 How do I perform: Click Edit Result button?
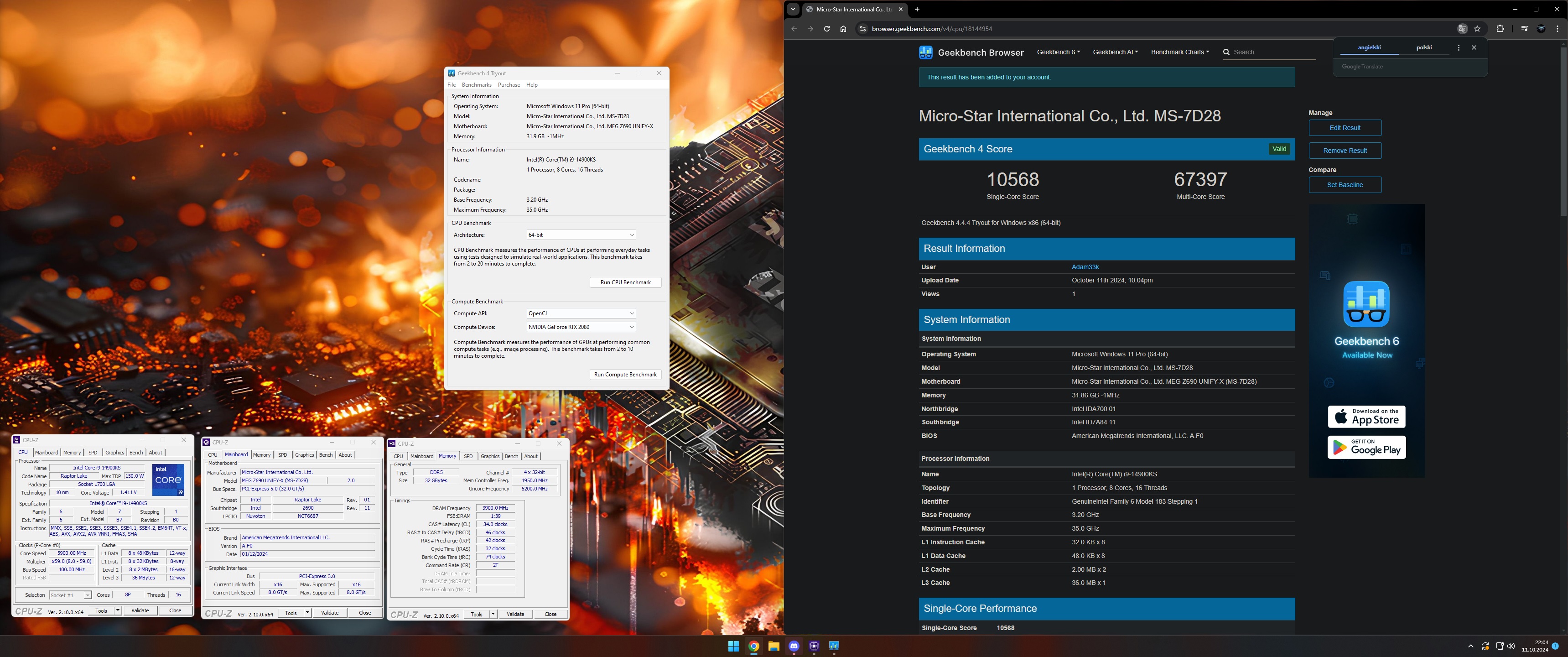(1345, 128)
